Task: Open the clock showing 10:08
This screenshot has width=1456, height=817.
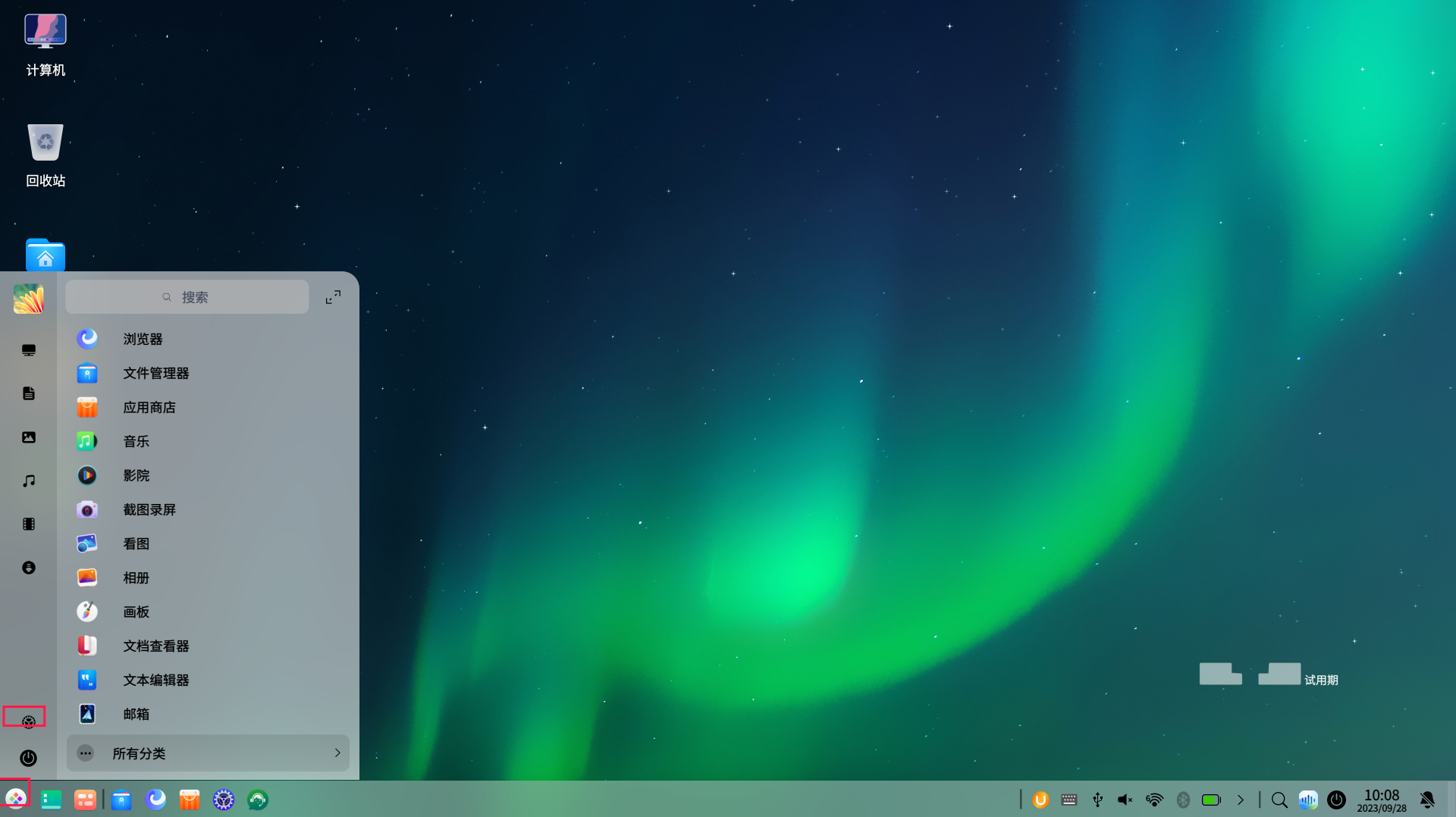Action: tap(1382, 800)
